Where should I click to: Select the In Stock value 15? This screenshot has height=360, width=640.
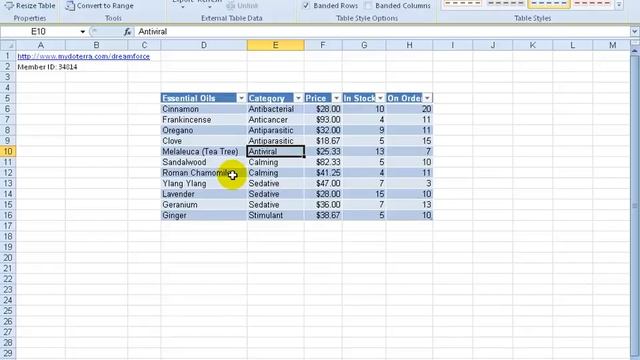(364, 194)
